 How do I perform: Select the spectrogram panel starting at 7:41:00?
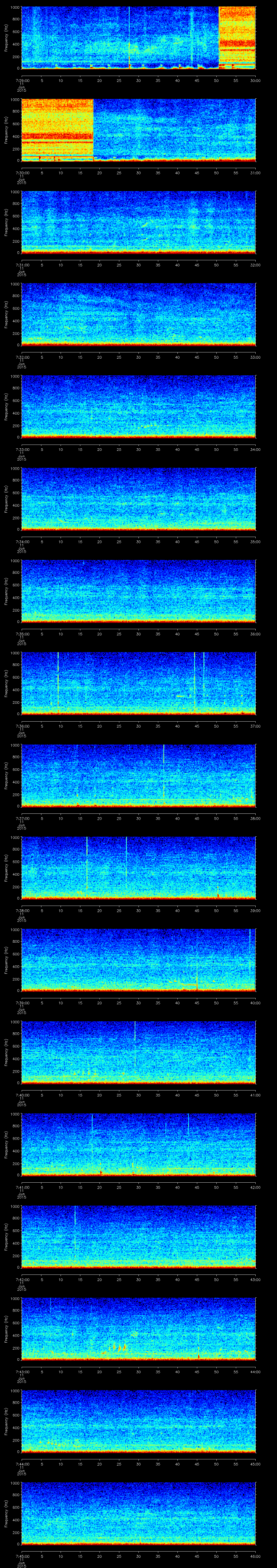tap(138, 1144)
